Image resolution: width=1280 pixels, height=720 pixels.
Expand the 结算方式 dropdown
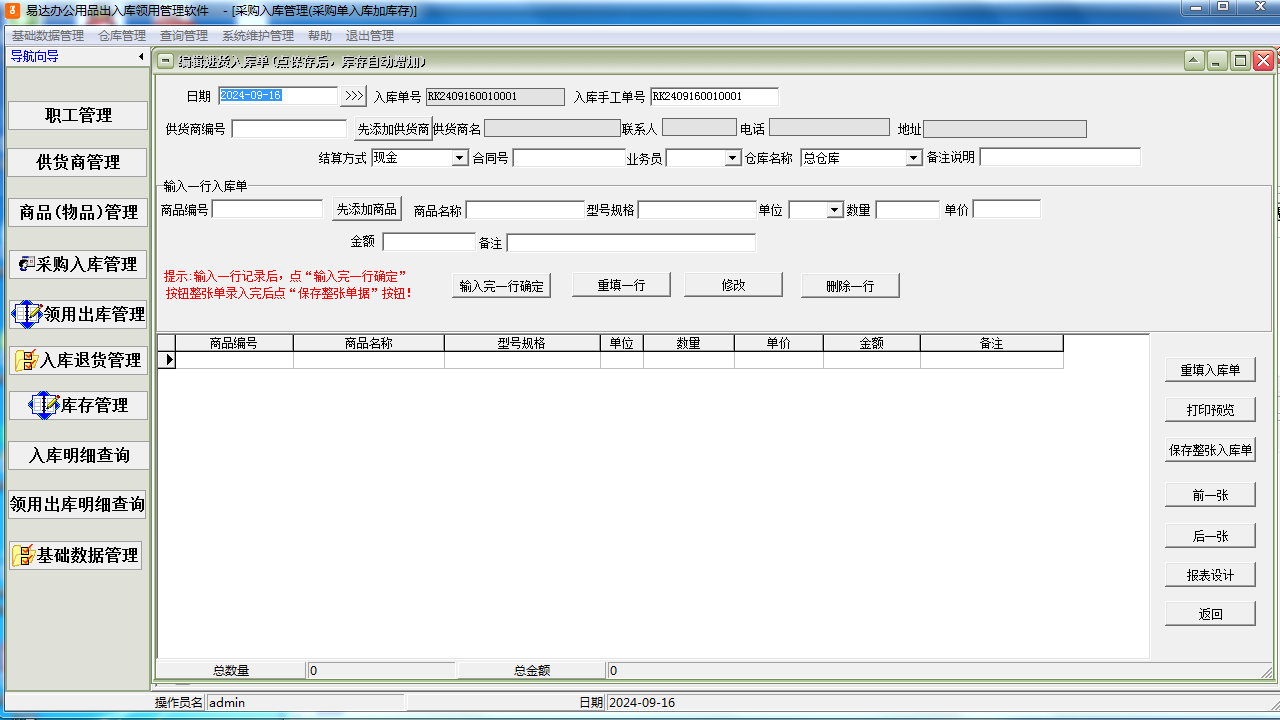click(x=459, y=158)
